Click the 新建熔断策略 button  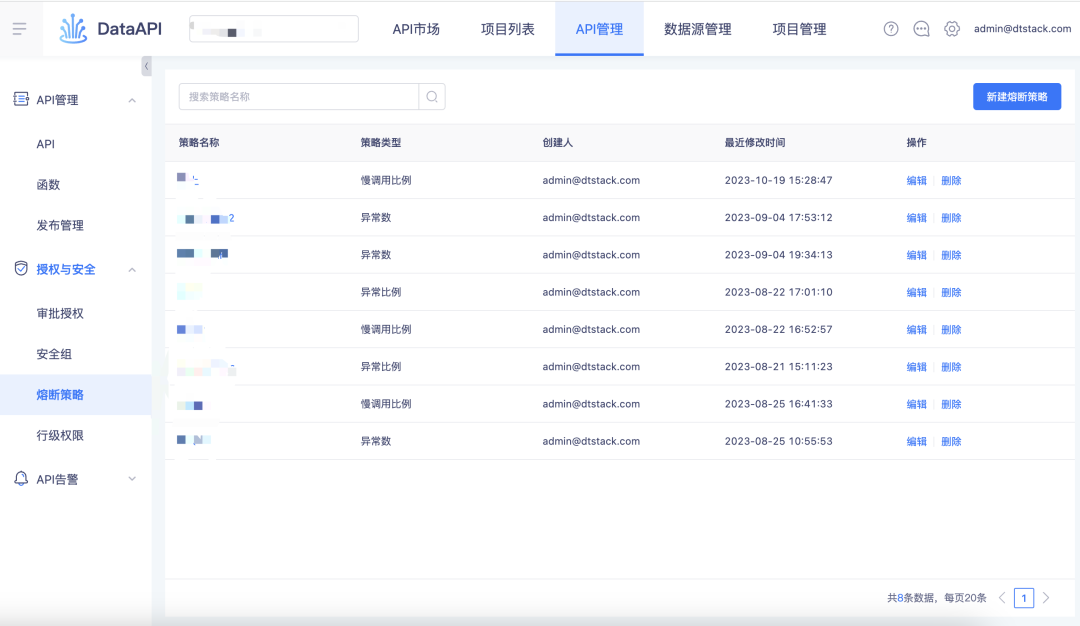tap(1016, 97)
